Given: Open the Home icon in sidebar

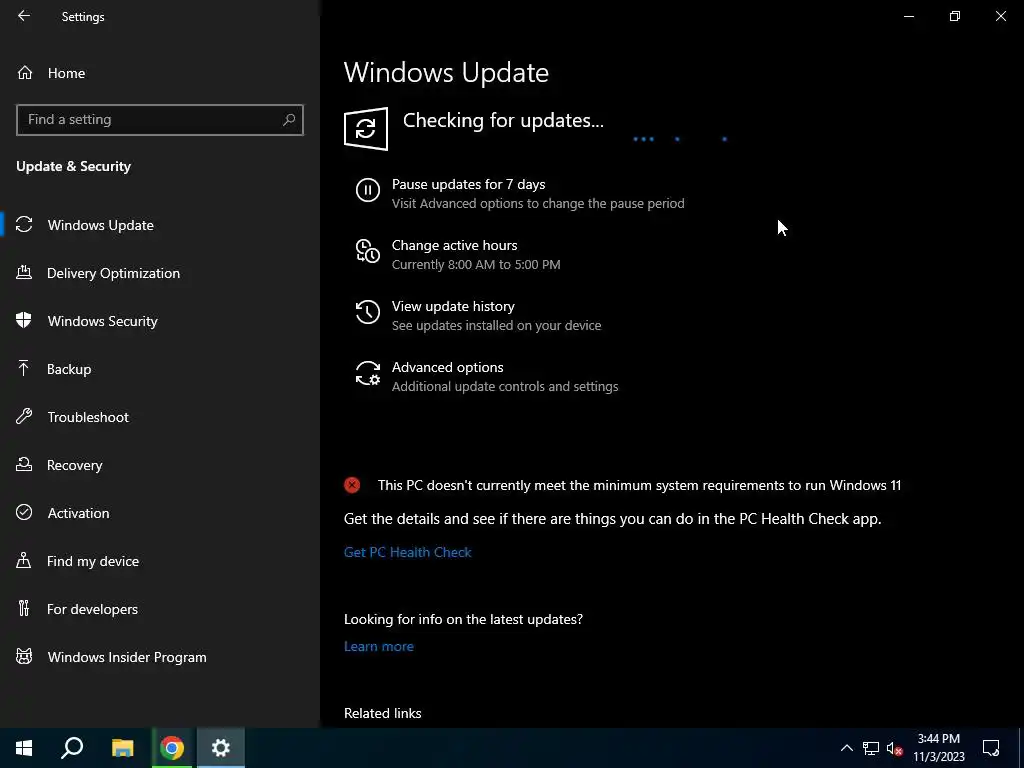Looking at the screenshot, I should tap(25, 72).
